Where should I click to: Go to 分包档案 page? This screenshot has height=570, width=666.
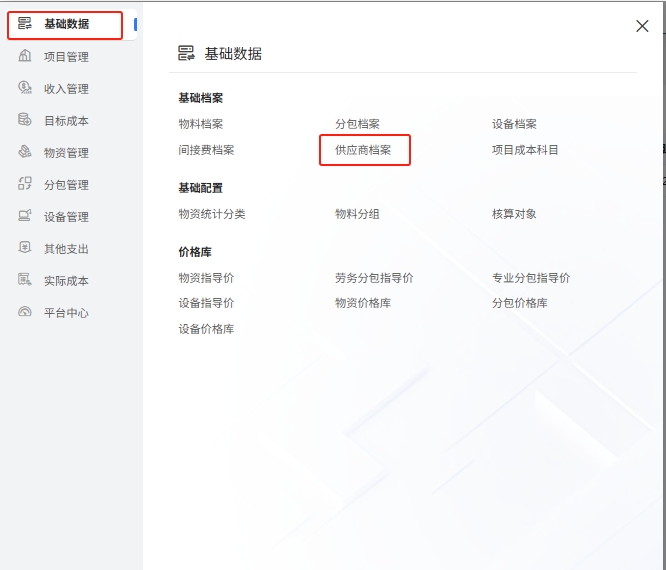click(x=357, y=124)
